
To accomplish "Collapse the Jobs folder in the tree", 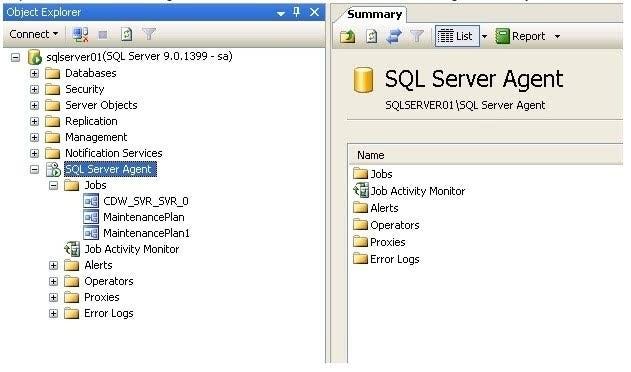I will pyautogui.click(x=54, y=186).
